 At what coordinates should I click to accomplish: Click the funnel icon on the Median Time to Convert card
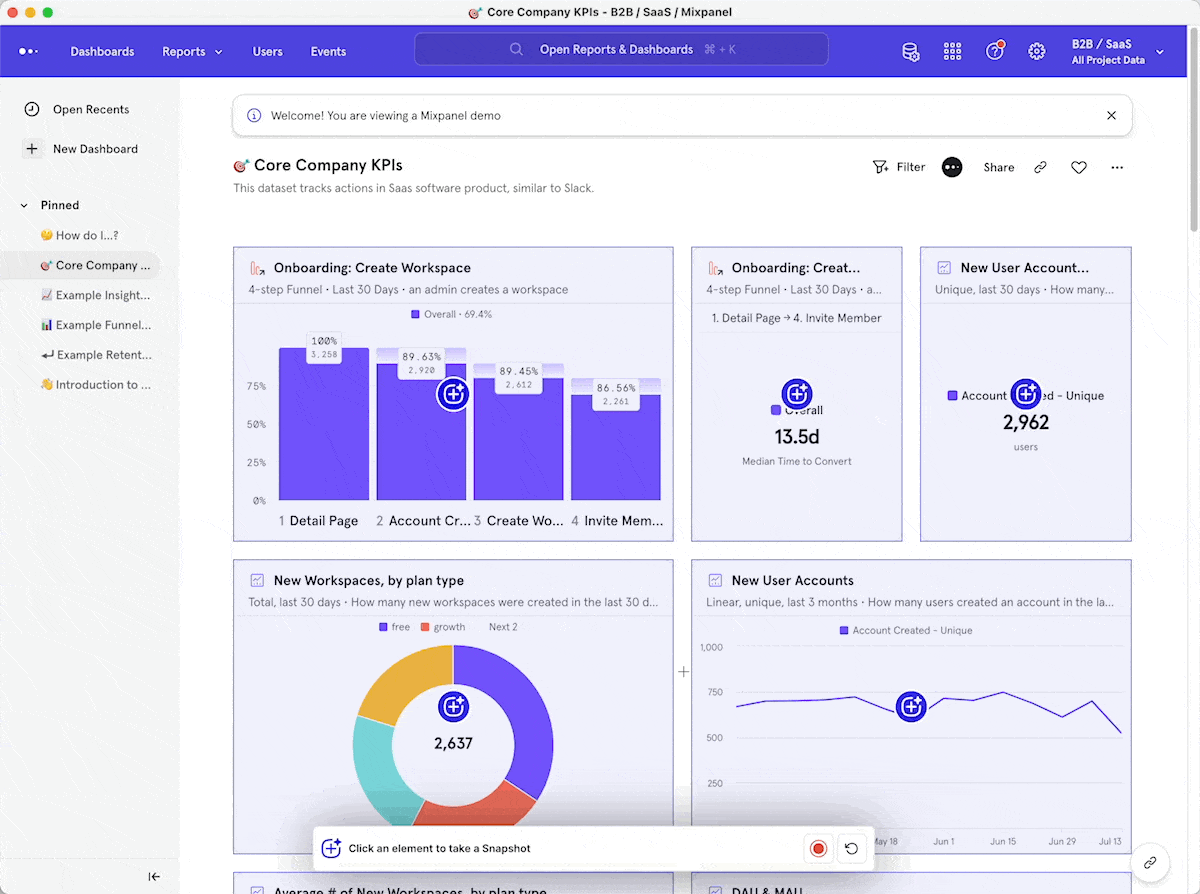tap(715, 268)
